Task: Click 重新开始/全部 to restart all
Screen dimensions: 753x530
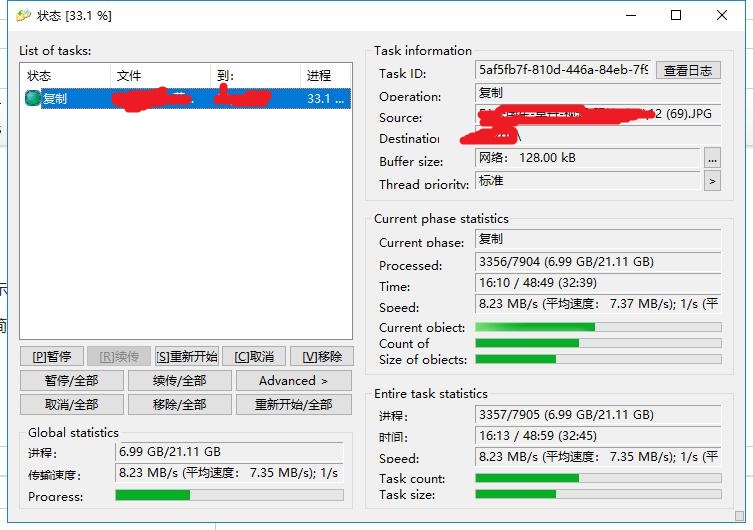Action: tap(293, 404)
